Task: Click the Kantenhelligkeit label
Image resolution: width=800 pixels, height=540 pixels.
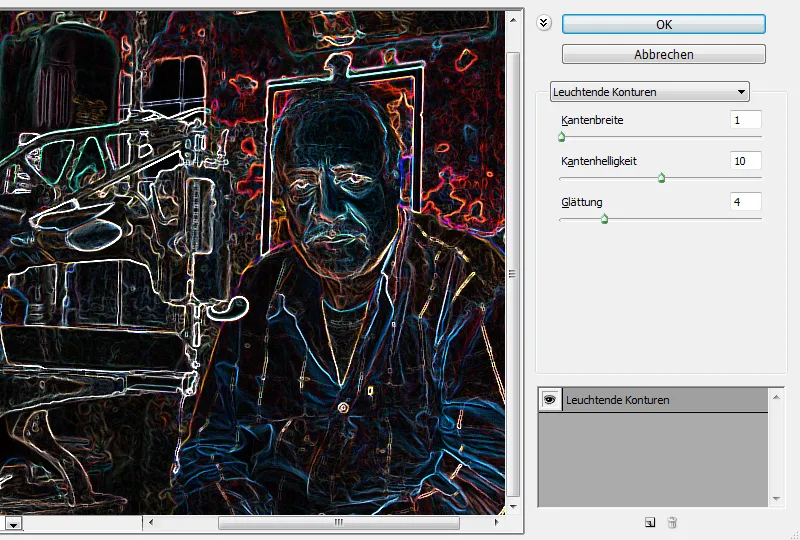Action: [x=598, y=161]
